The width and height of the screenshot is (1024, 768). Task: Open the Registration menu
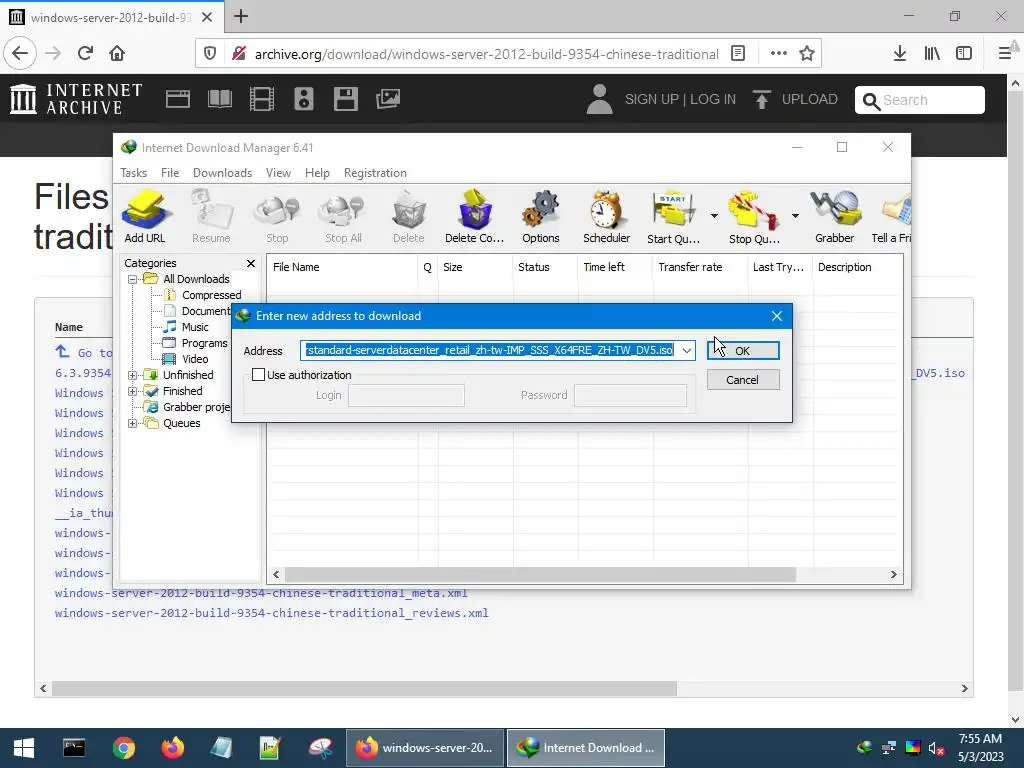[x=376, y=173]
